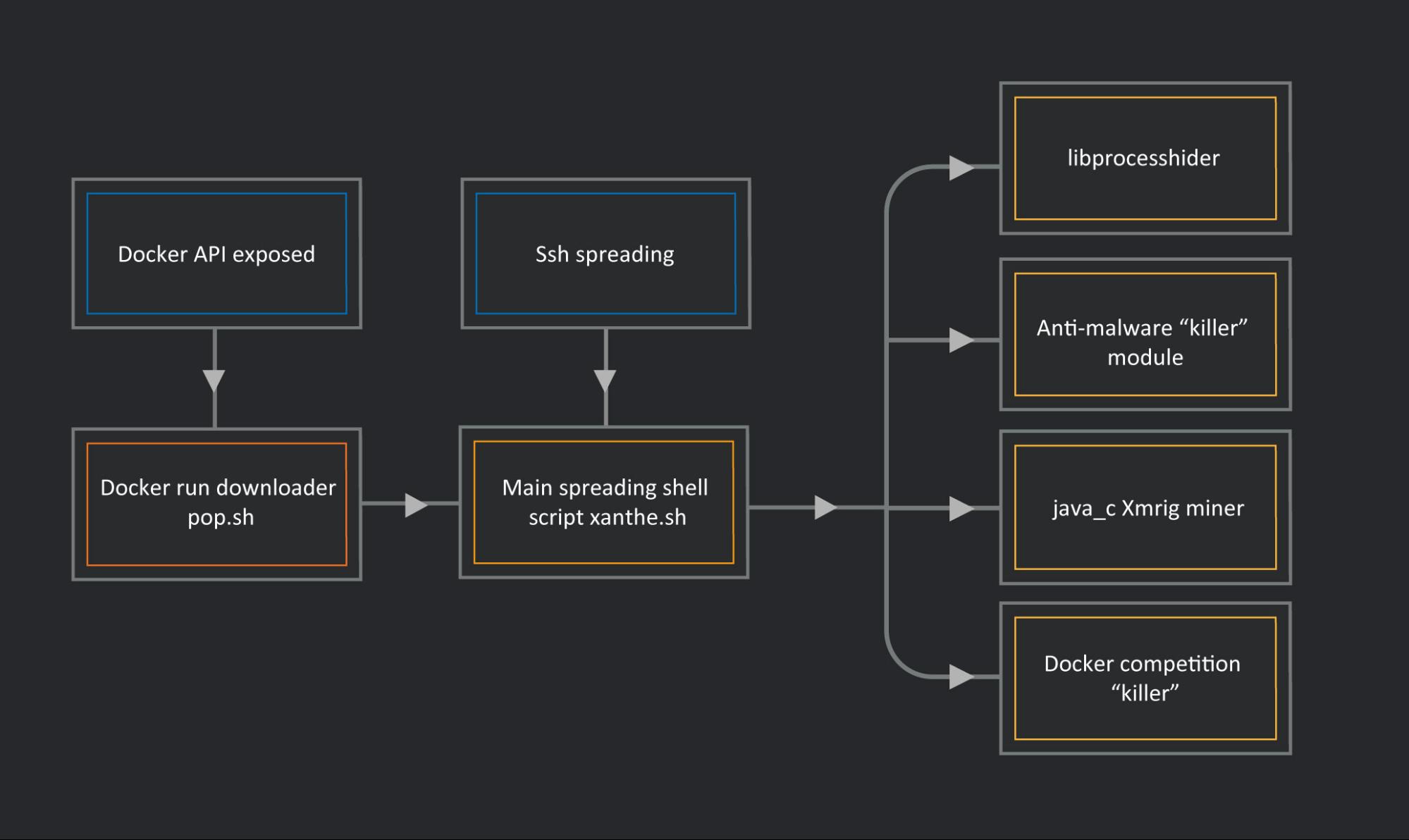Image resolution: width=1409 pixels, height=840 pixels.
Task: Select 'Main spreading shell script xanthe.sh' box
Action: click(x=603, y=502)
